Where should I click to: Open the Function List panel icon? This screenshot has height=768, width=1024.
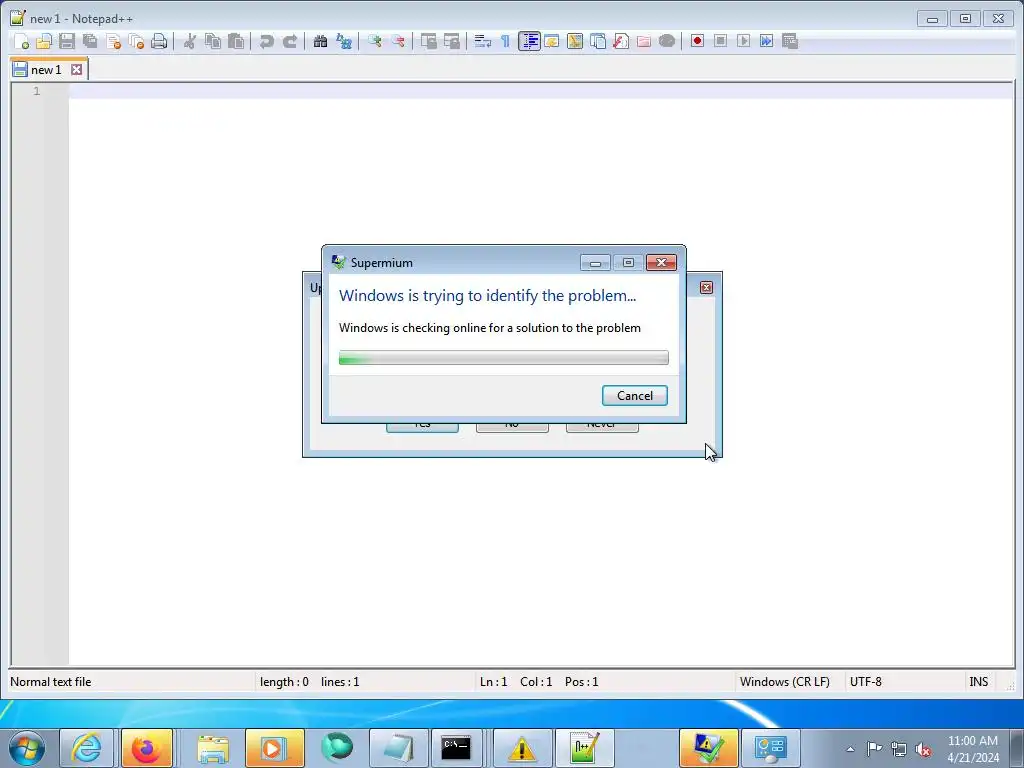pos(620,41)
